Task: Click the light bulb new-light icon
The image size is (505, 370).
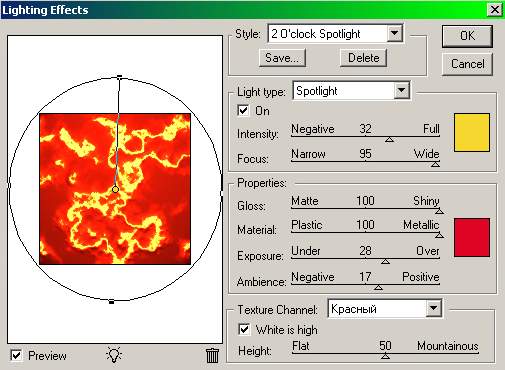Action: coord(114,355)
